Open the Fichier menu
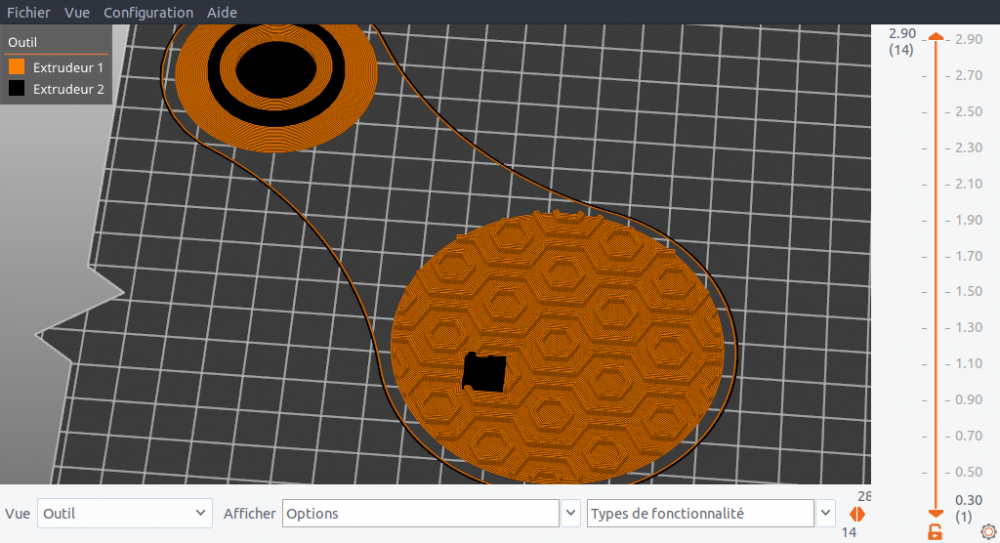The width and height of the screenshot is (1000, 543). (29, 12)
